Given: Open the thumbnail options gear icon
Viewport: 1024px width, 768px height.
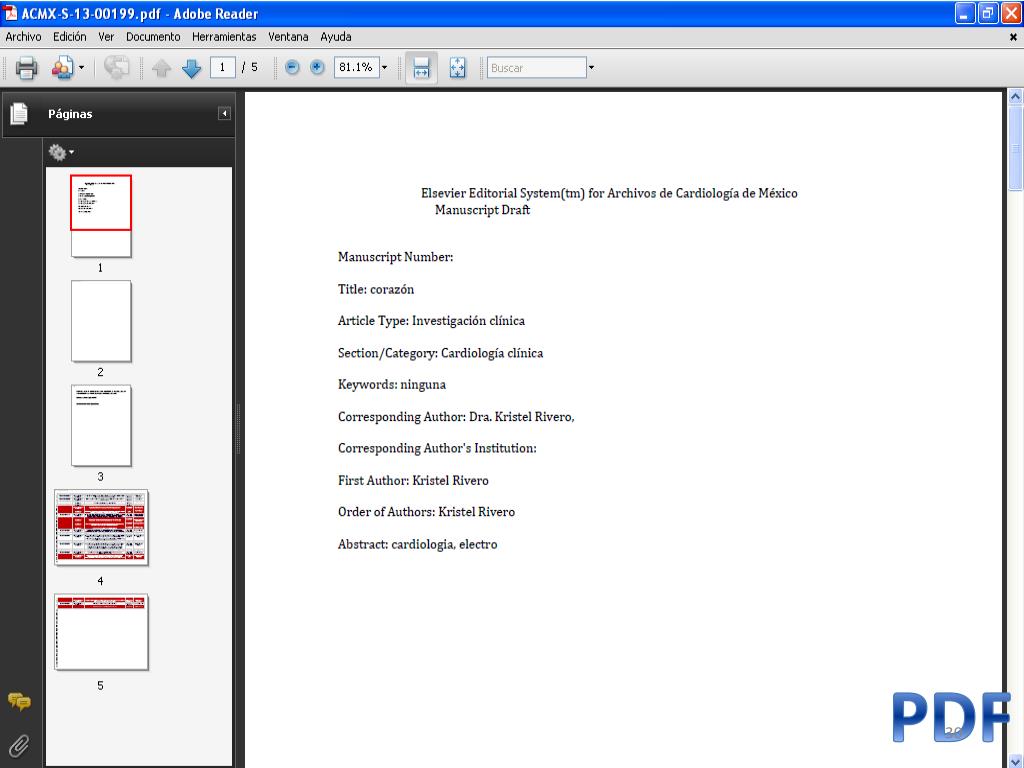Looking at the screenshot, I should pyautogui.click(x=57, y=152).
